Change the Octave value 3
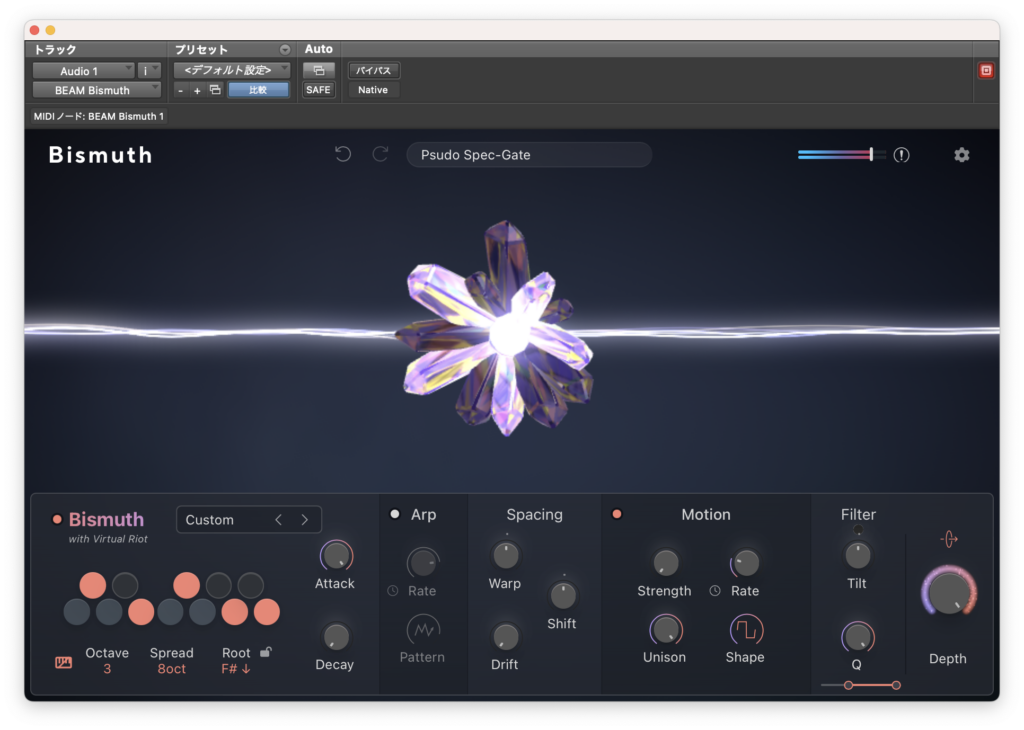1024x730 pixels. 107,669
